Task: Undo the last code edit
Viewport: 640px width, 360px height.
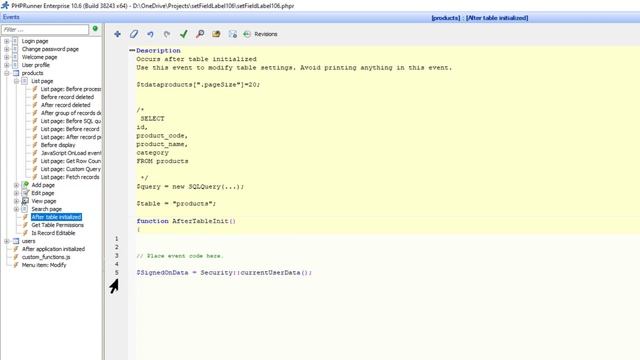Action: click(x=151, y=34)
